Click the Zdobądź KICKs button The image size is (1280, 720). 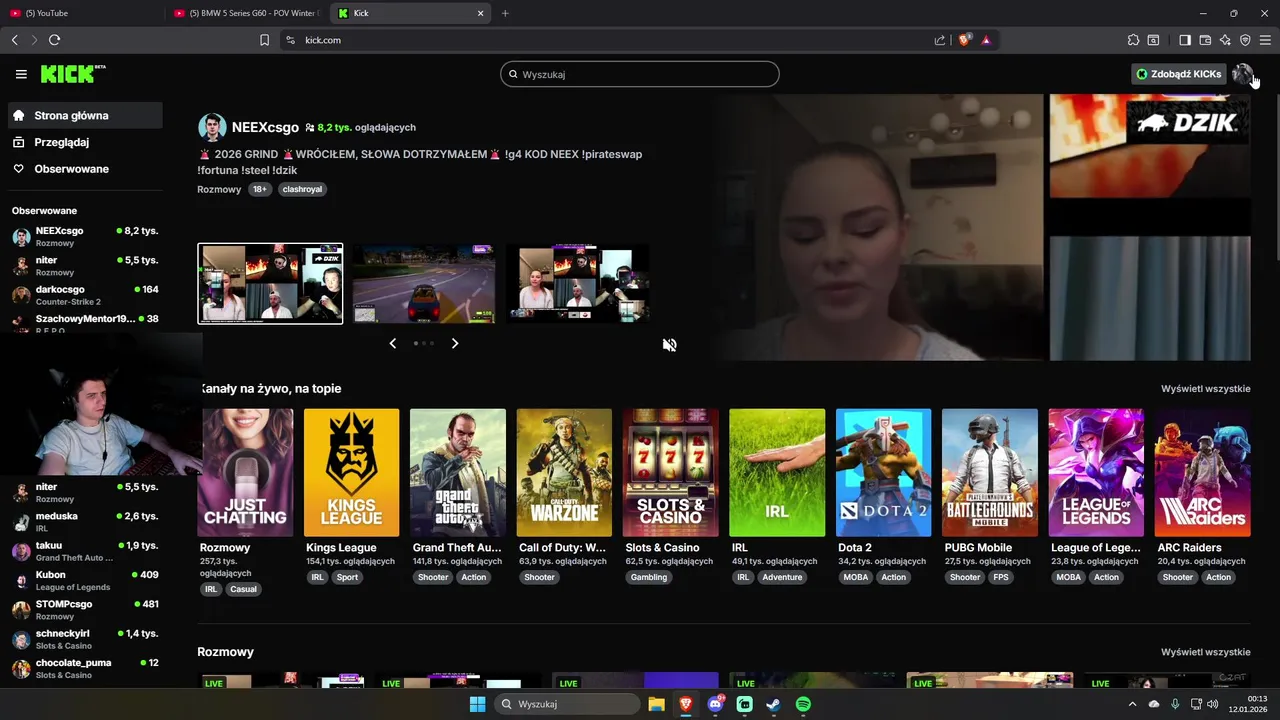(1178, 74)
